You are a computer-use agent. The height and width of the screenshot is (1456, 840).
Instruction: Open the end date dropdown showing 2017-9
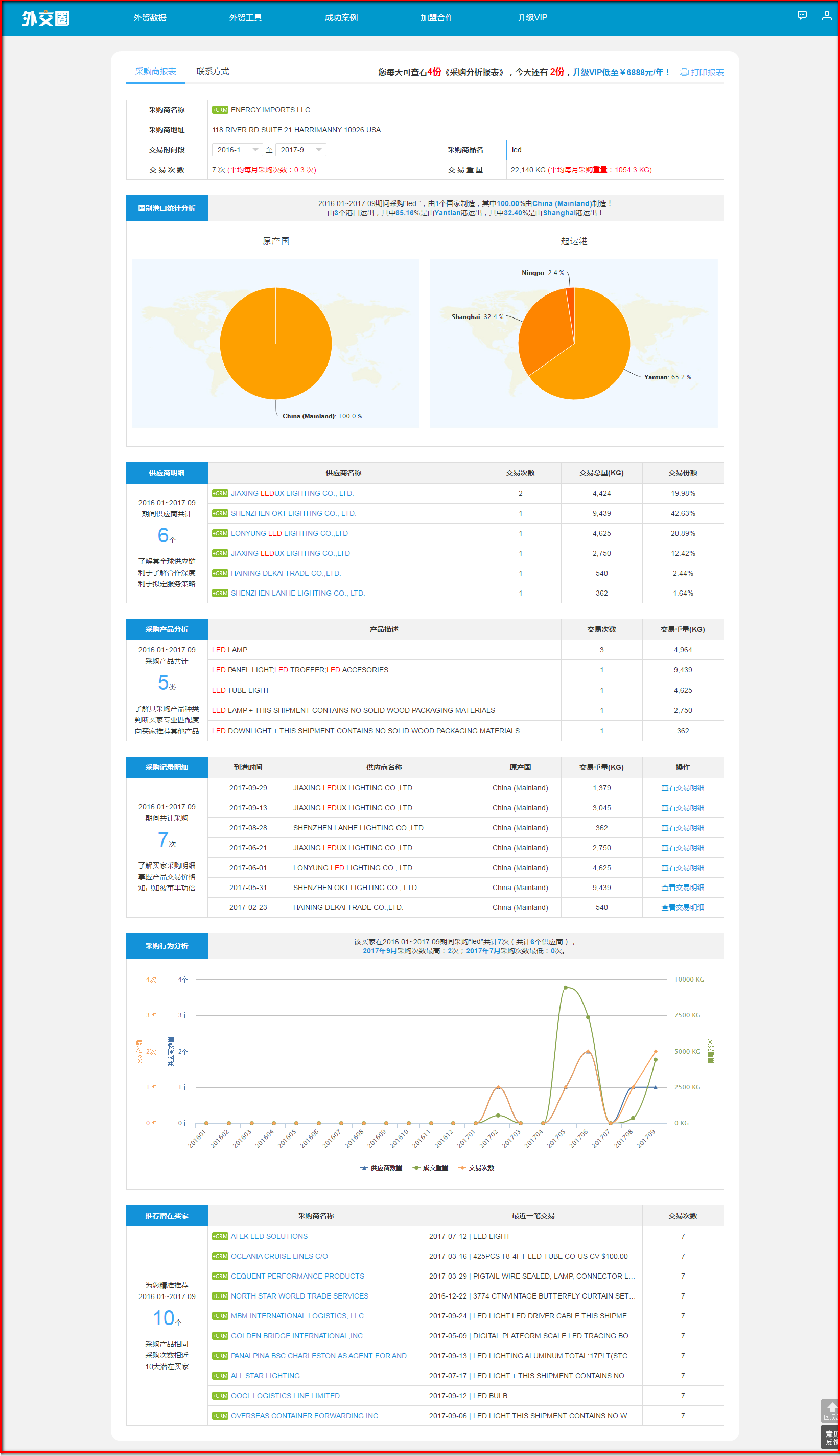pos(300,150)
